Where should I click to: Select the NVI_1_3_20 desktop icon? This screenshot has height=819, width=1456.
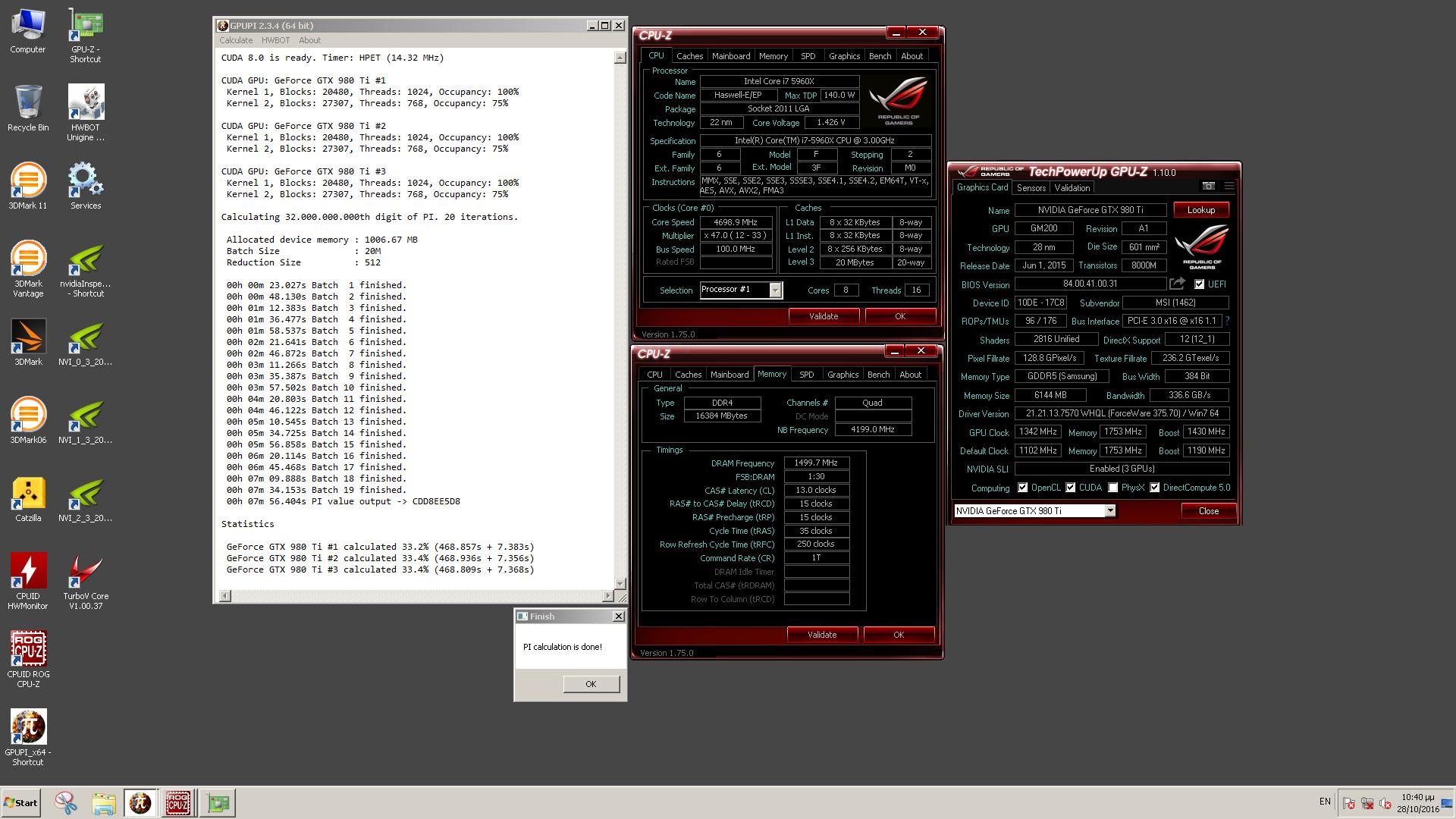[x=86, y=421]
